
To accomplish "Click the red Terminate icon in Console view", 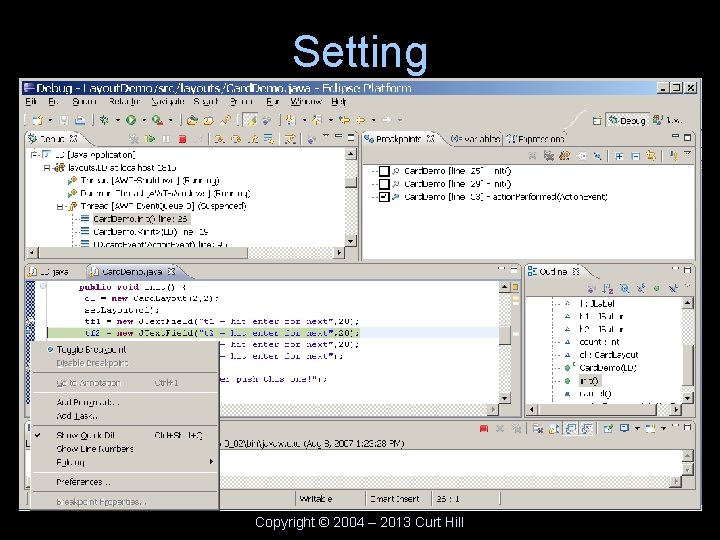I will 484,428.
